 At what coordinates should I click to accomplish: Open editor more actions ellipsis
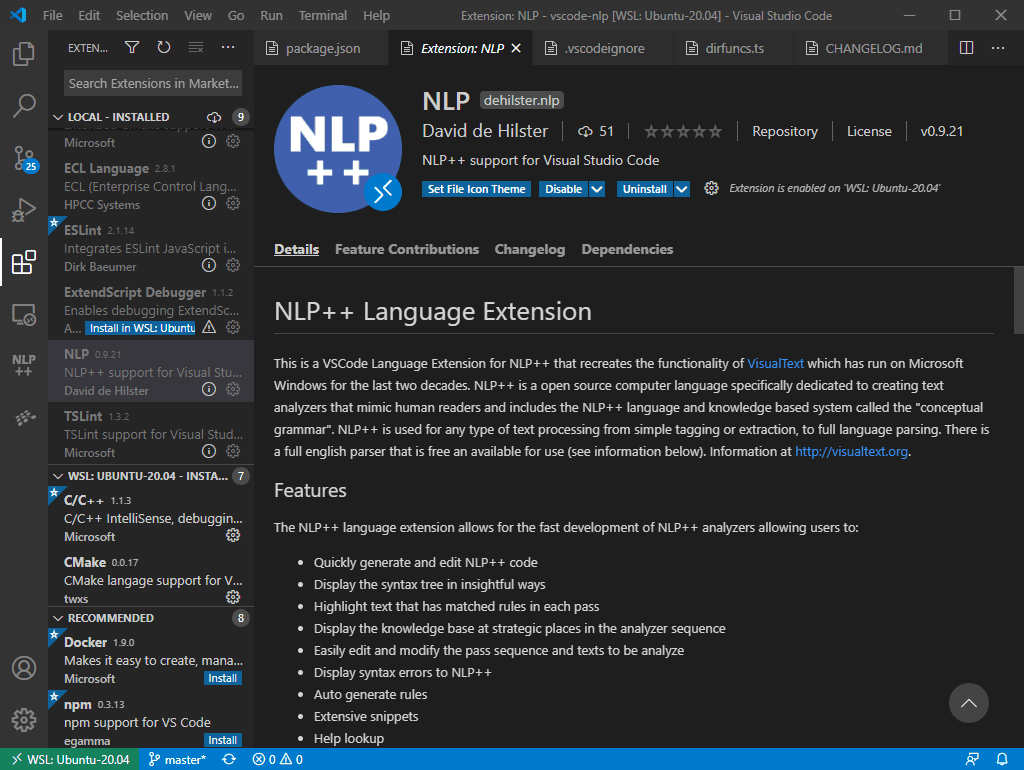point(998,48)
